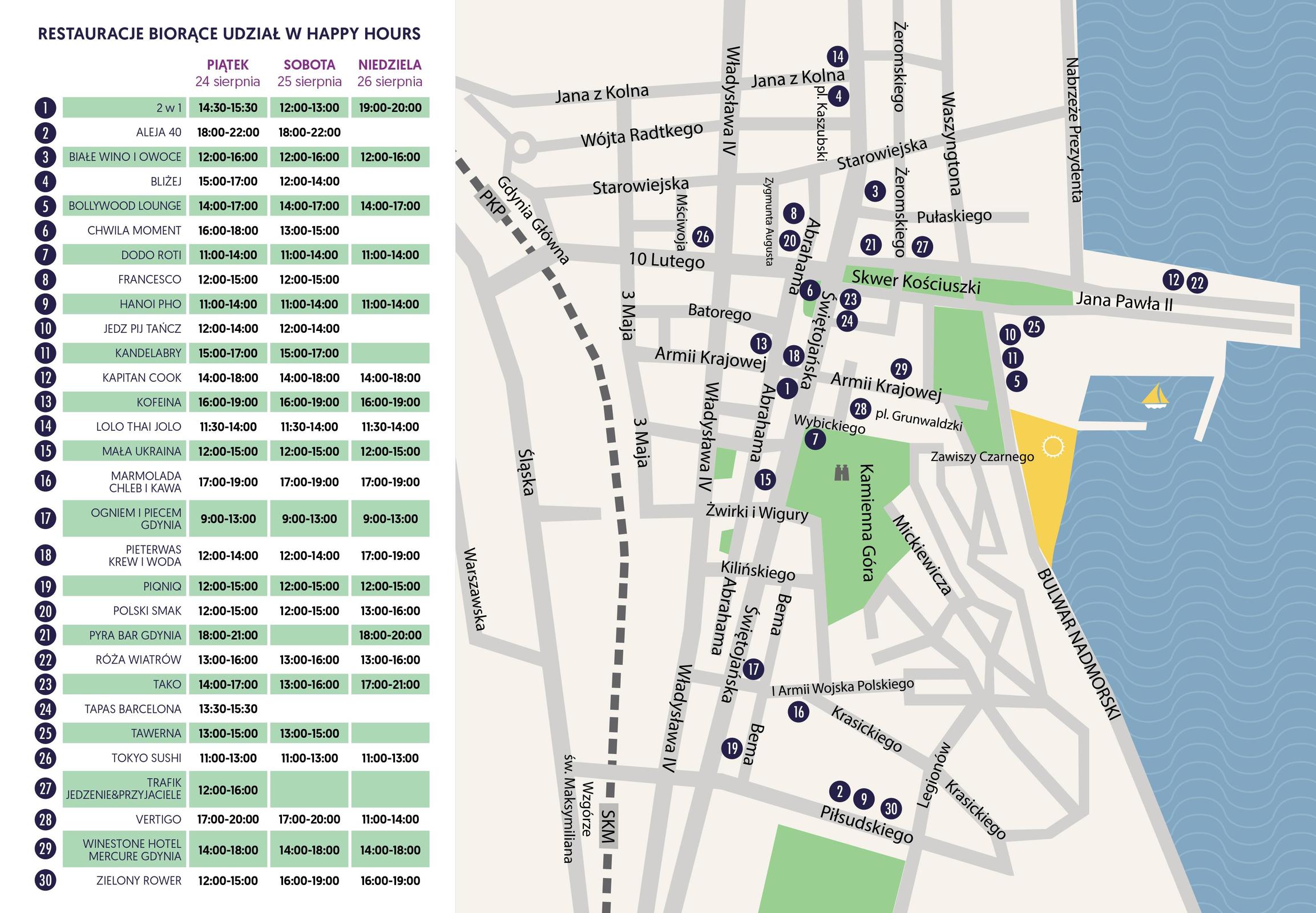Image resolution: width=1316 pixels, height=913 pixels.
Task: Click the sun icon on the beach
Action: 1053,447
